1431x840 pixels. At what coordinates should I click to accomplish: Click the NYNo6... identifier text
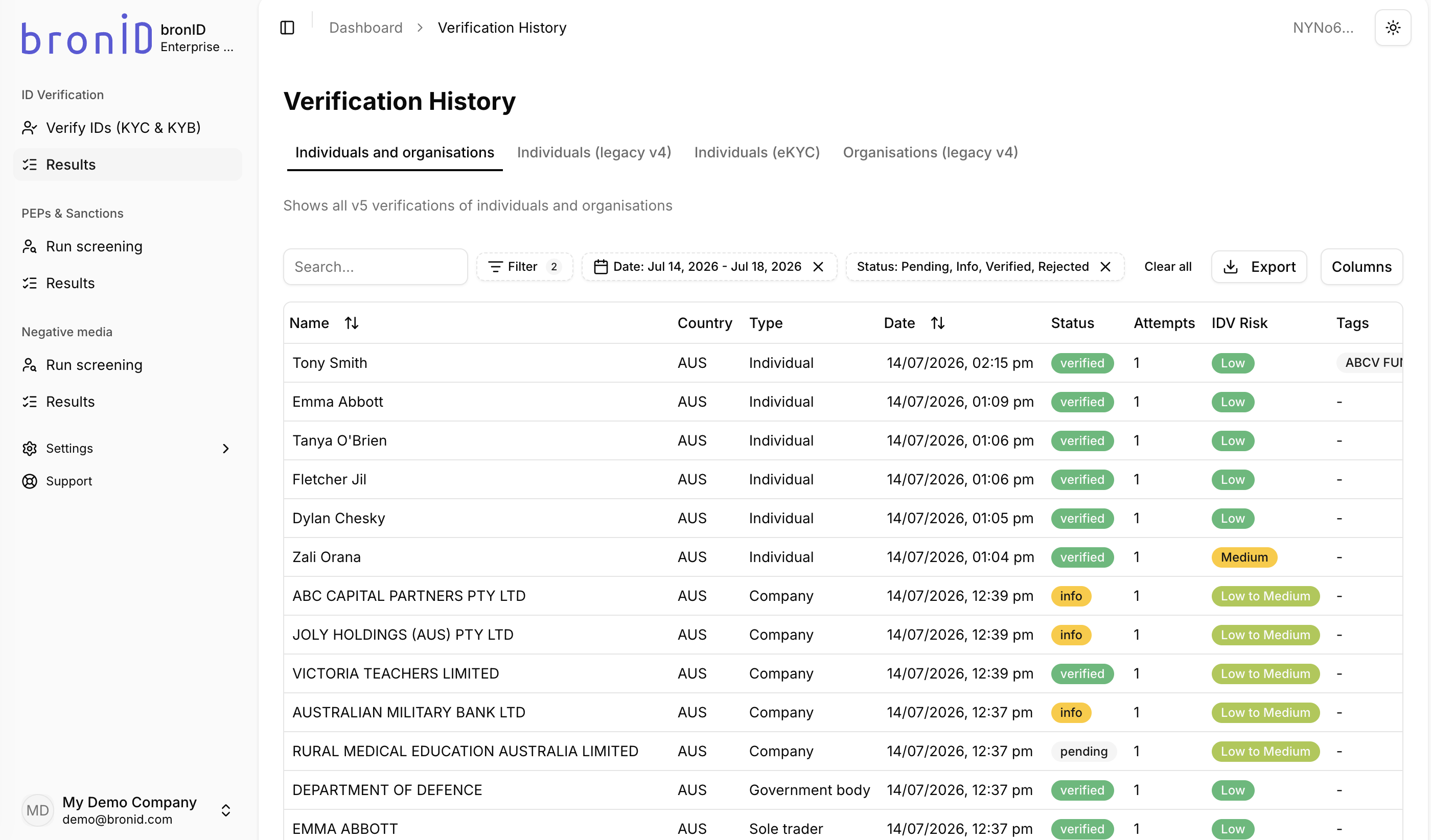pyautogui.click(x=1324, y=27)
